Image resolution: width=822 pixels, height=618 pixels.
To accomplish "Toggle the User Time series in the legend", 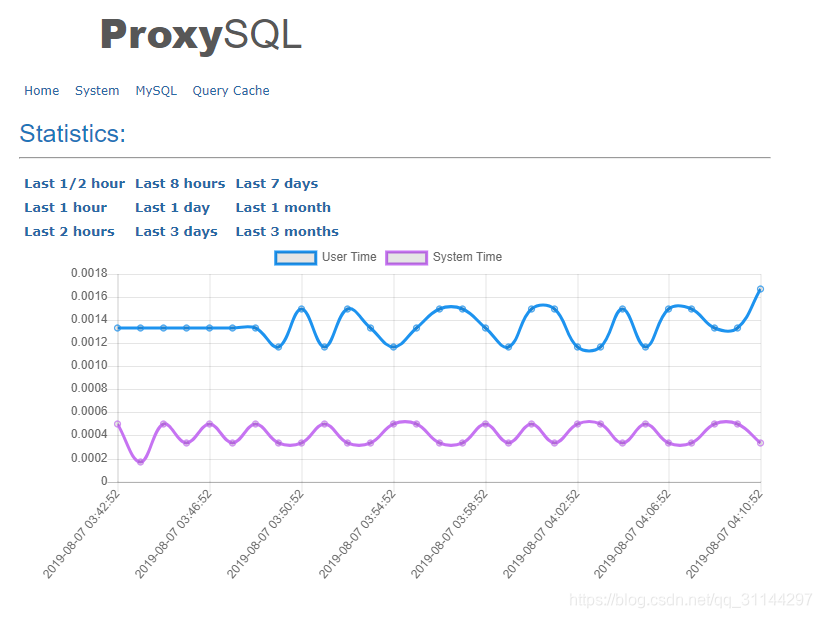I will tap(352, 257).
